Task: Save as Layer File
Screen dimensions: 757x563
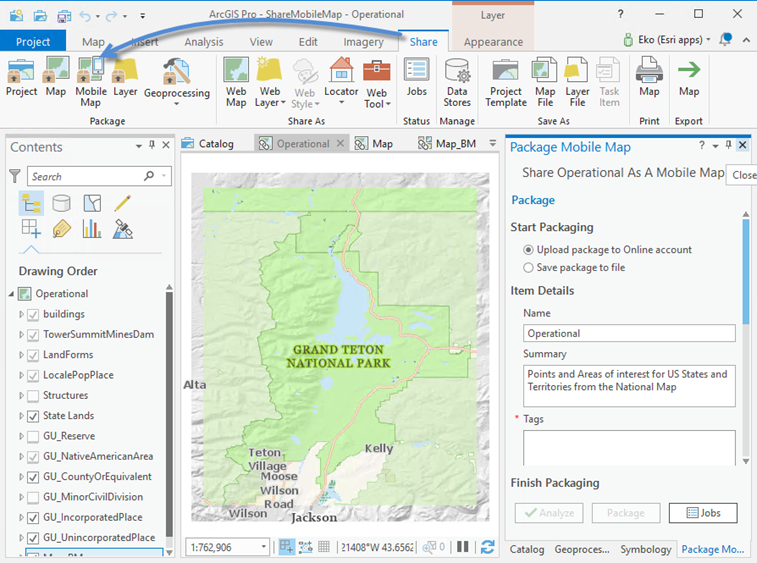Action: 577,82
